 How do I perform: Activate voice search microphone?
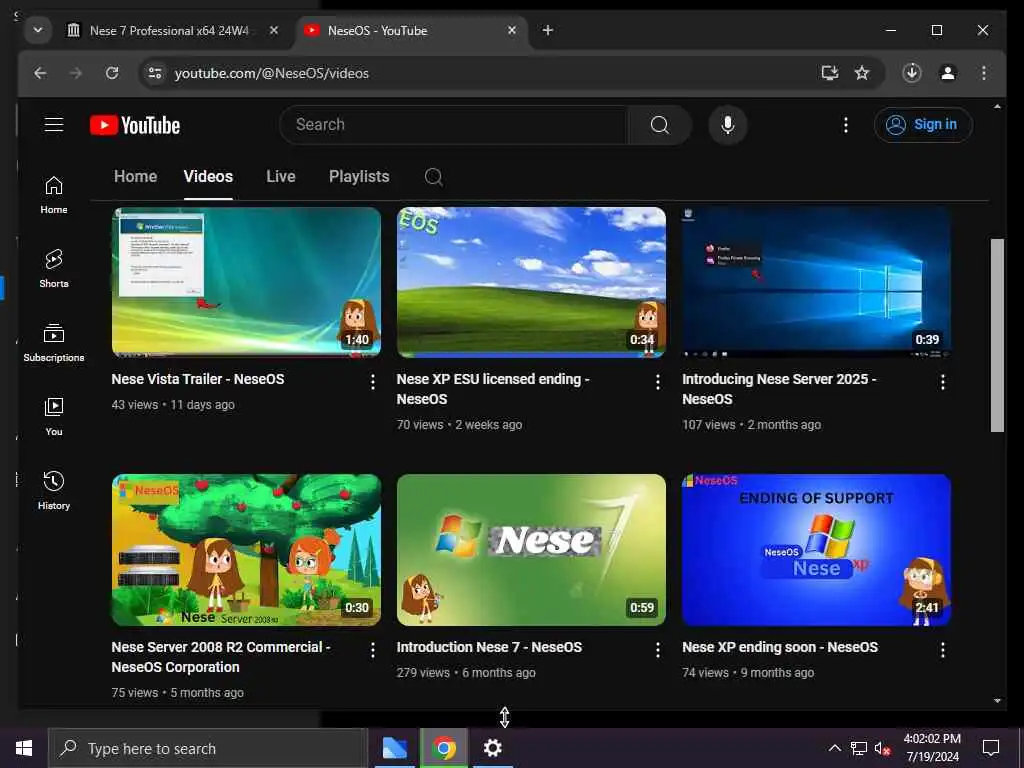[x=728, y=125]
